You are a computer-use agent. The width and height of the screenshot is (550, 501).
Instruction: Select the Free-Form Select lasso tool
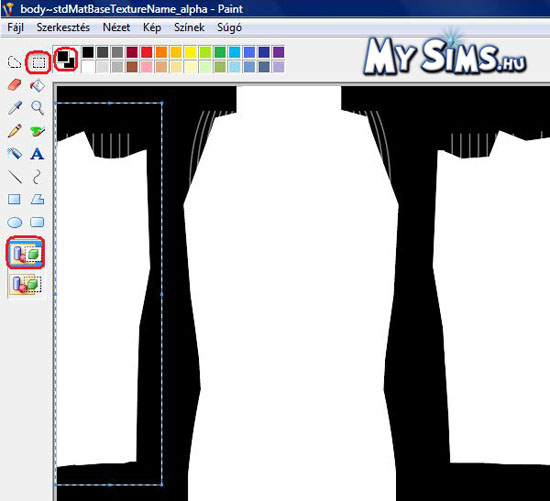tap(15, 62)
